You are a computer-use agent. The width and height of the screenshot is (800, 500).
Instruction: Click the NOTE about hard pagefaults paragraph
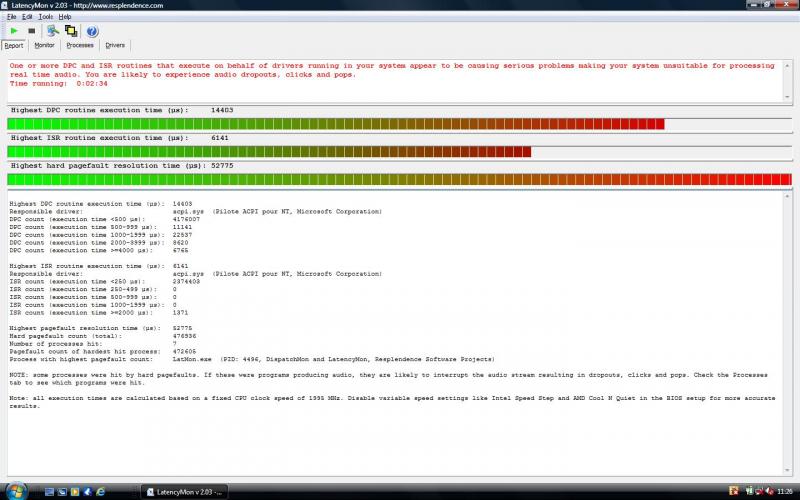pyautogui.click(x=389, y=379)
